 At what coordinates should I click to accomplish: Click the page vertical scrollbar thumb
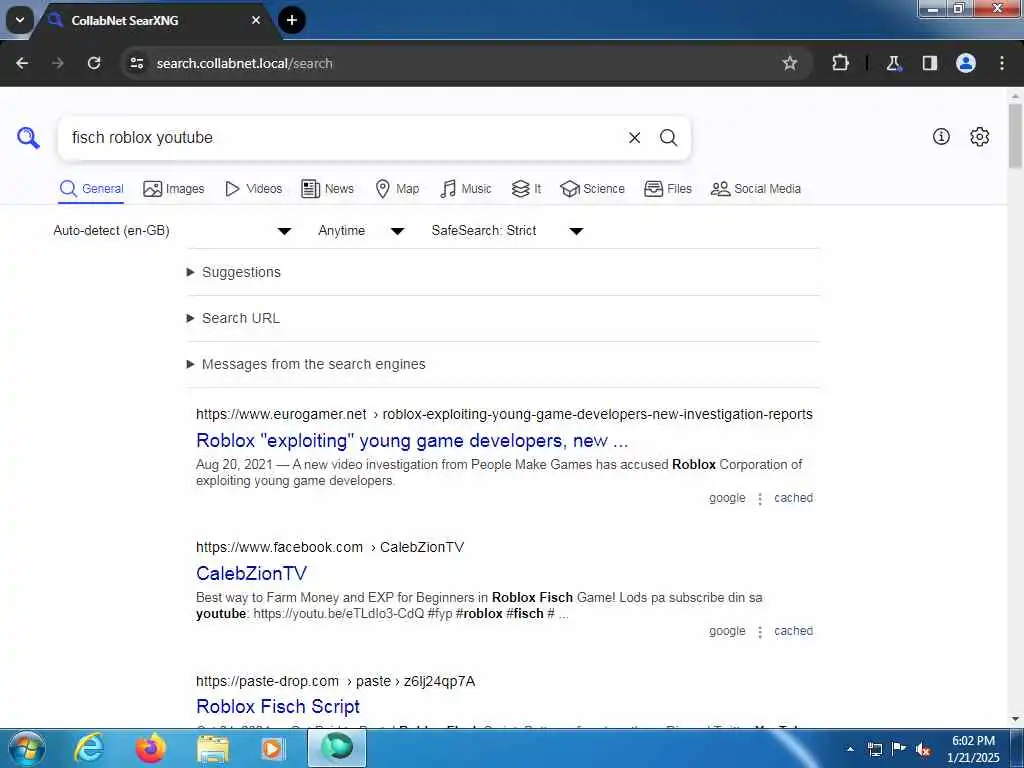tap(1016, 135)
